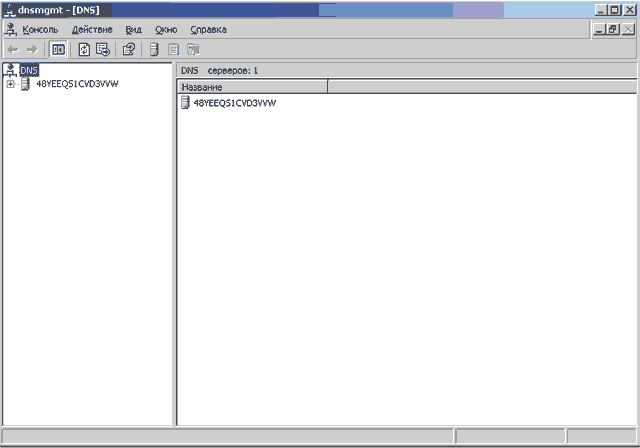Restore the inner MDI child window

point(613,29)
